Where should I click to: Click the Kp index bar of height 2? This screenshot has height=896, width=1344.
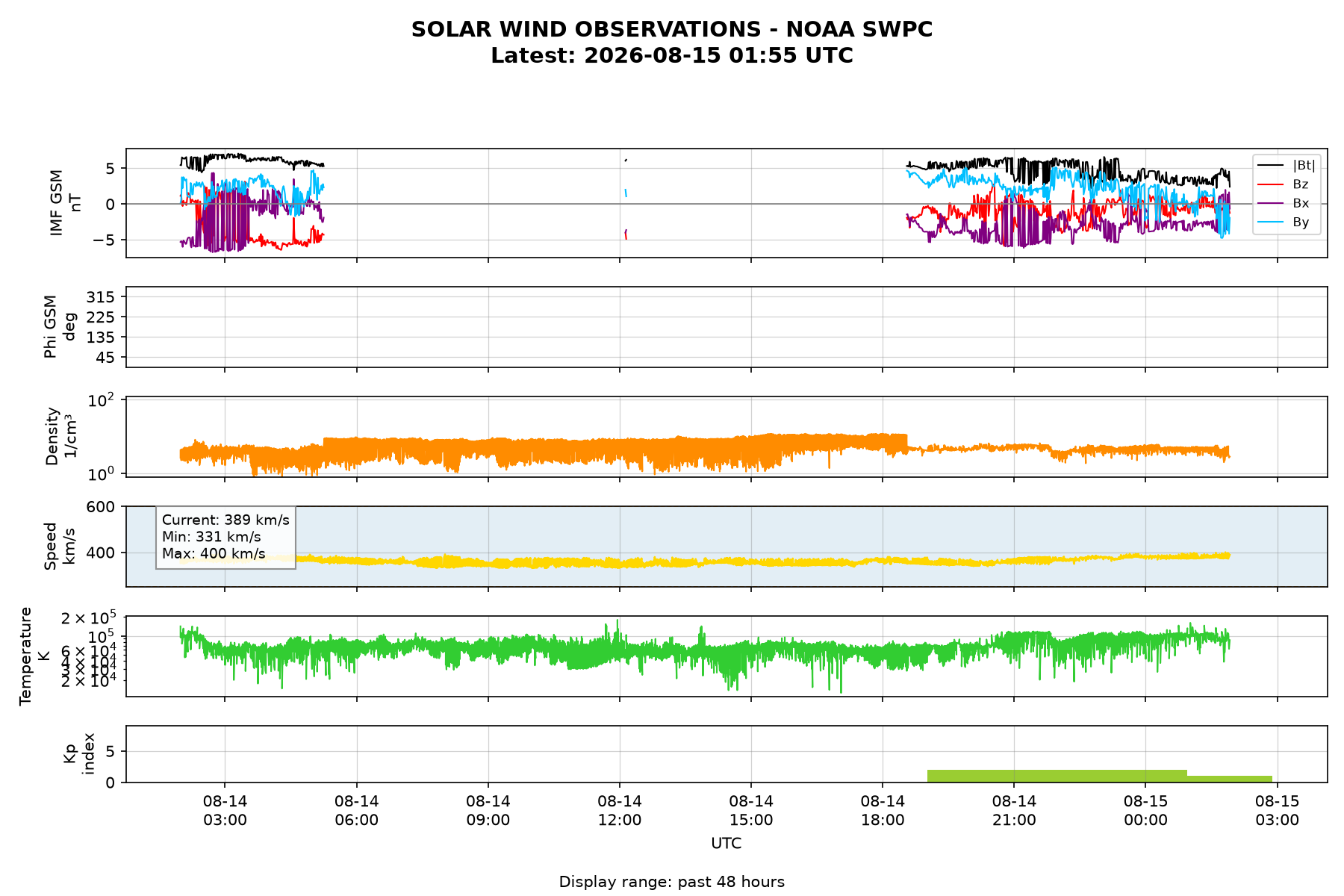[1057, 777]
